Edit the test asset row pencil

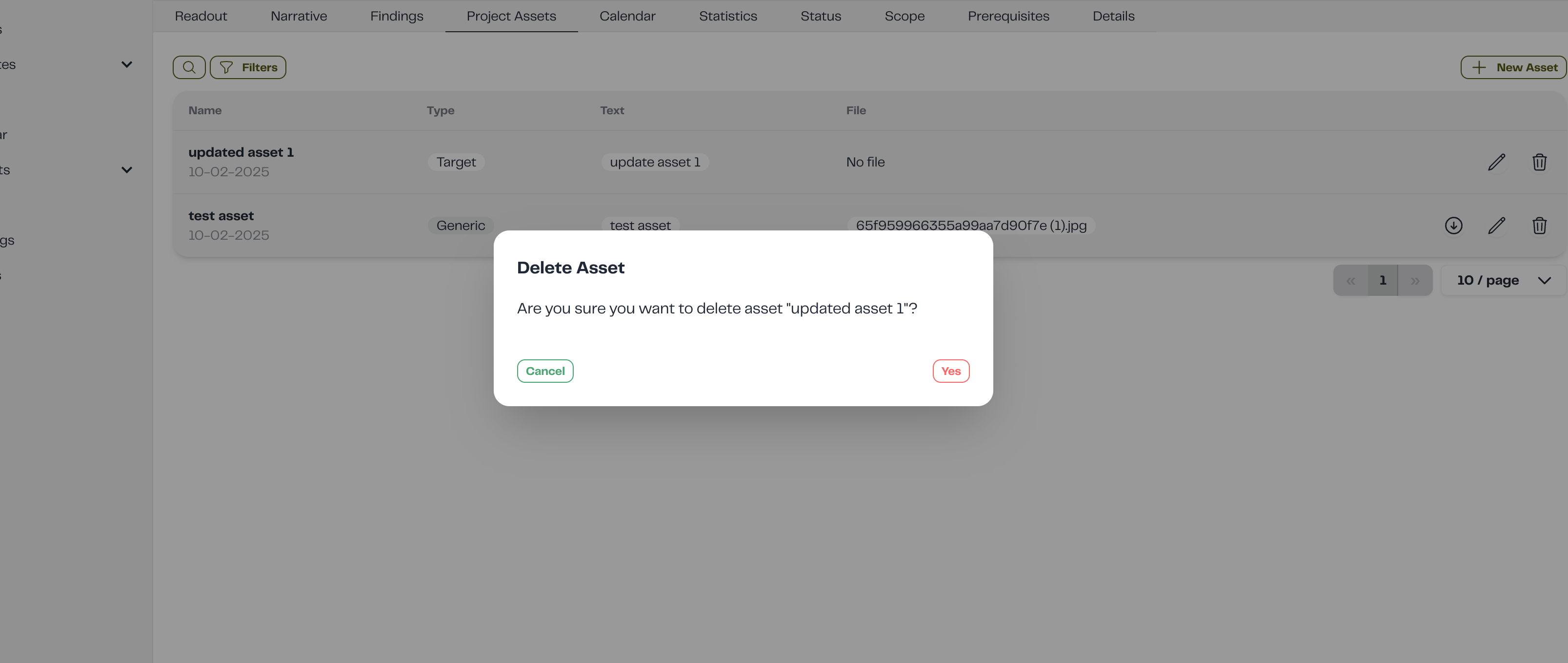[1496, 226]
